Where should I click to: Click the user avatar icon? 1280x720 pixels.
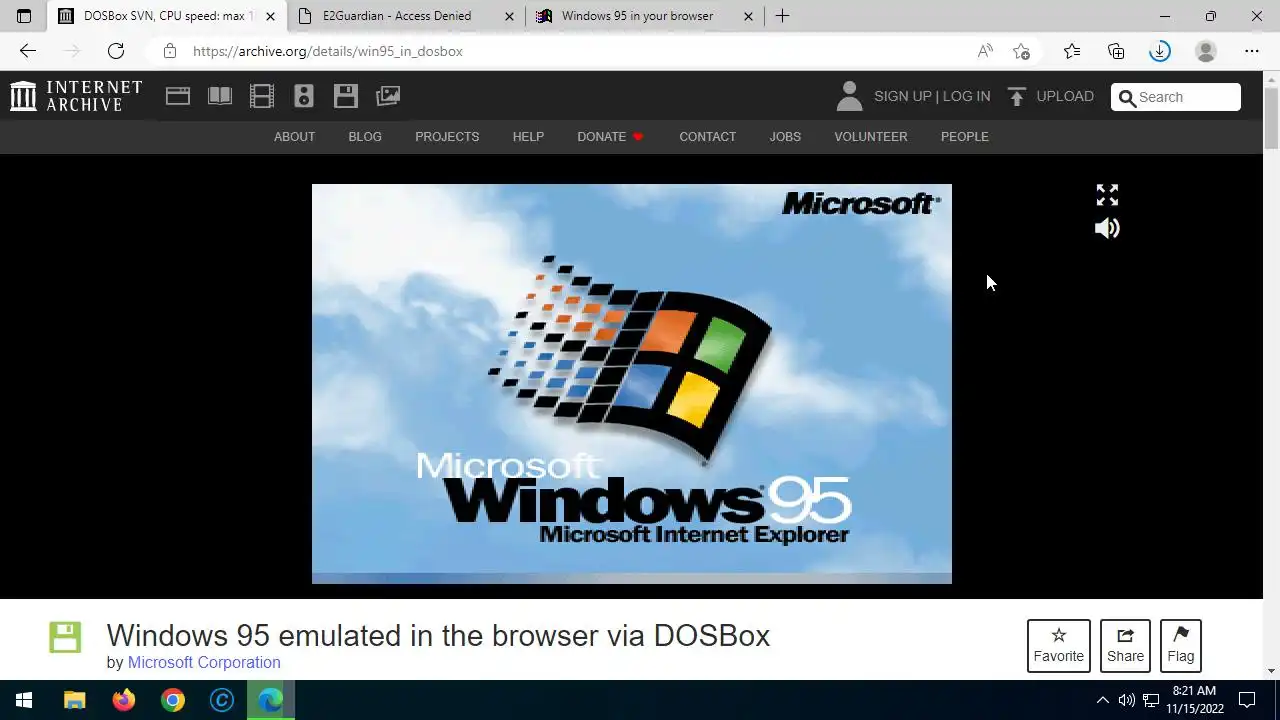(x=849, y=96)
